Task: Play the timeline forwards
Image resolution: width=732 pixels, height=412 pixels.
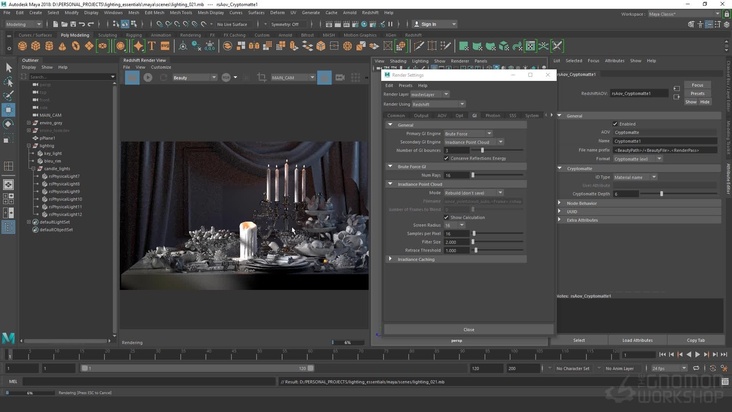Action: point(697,355)
